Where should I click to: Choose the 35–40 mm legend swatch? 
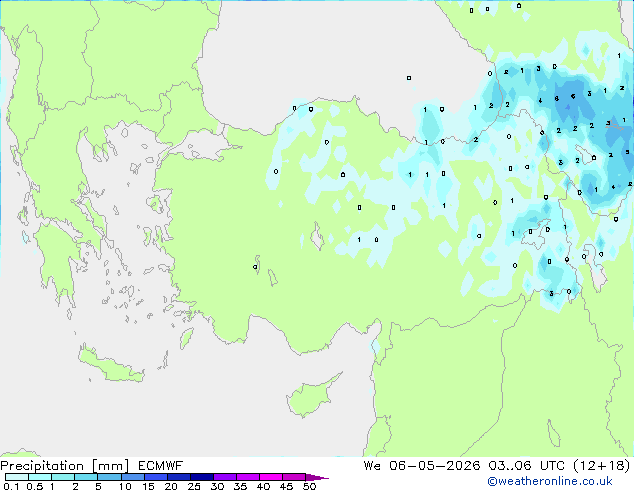click(247, 477)
